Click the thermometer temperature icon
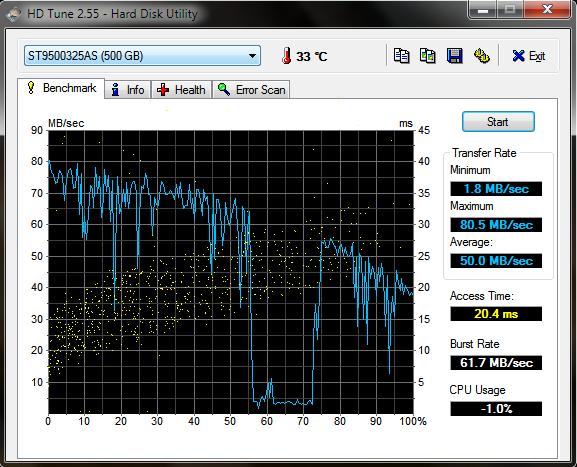 pos(286,56)
